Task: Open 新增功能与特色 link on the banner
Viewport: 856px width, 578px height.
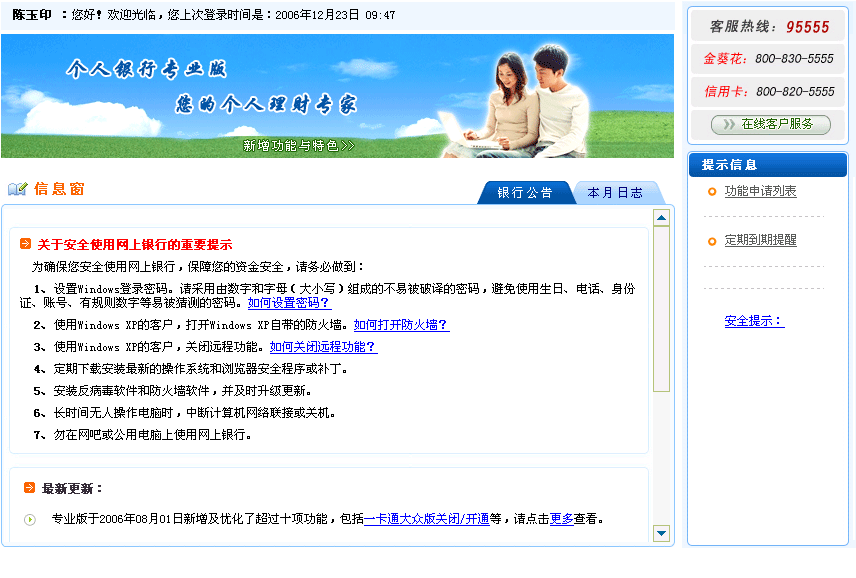Action: [x=298, y=146]
